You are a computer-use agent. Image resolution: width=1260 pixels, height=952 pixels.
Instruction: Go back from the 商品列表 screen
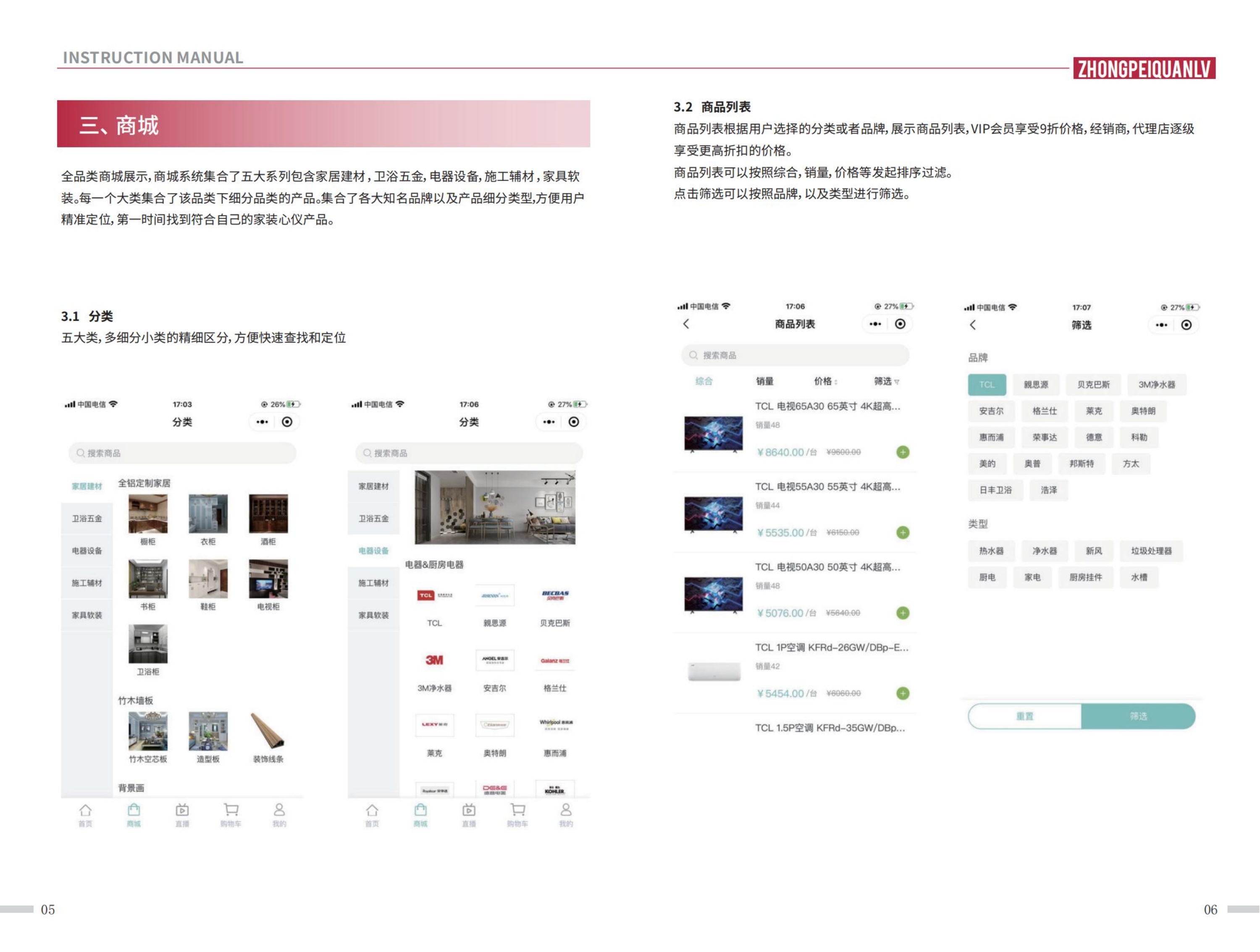coord(686,324)
